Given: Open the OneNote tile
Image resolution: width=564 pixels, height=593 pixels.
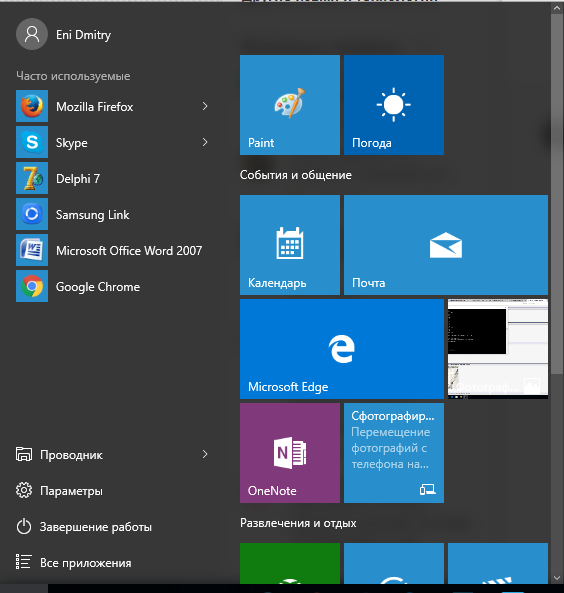Looking at the screenshot, I should click(290, 453).
